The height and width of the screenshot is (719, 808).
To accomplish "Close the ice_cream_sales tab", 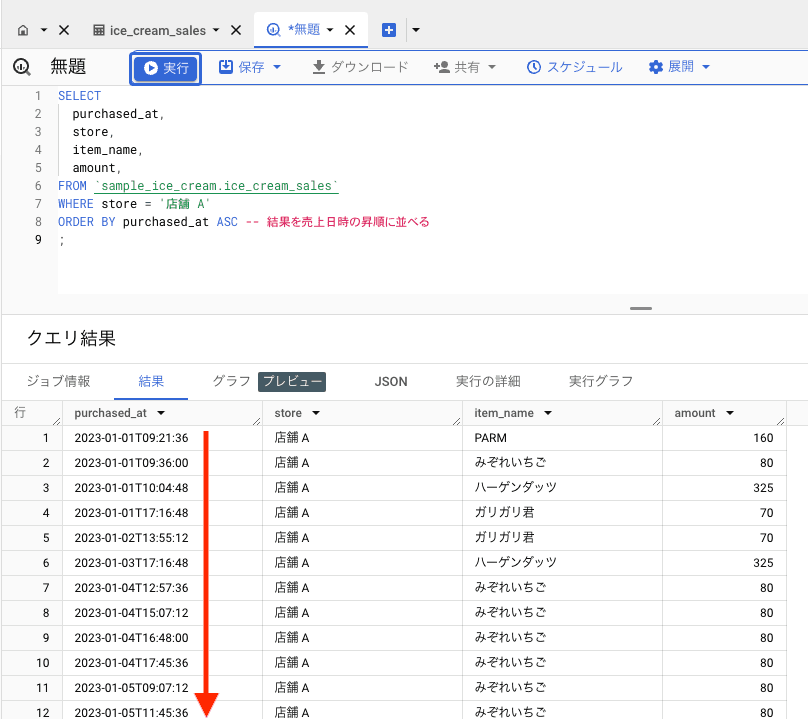I will 236,30.
